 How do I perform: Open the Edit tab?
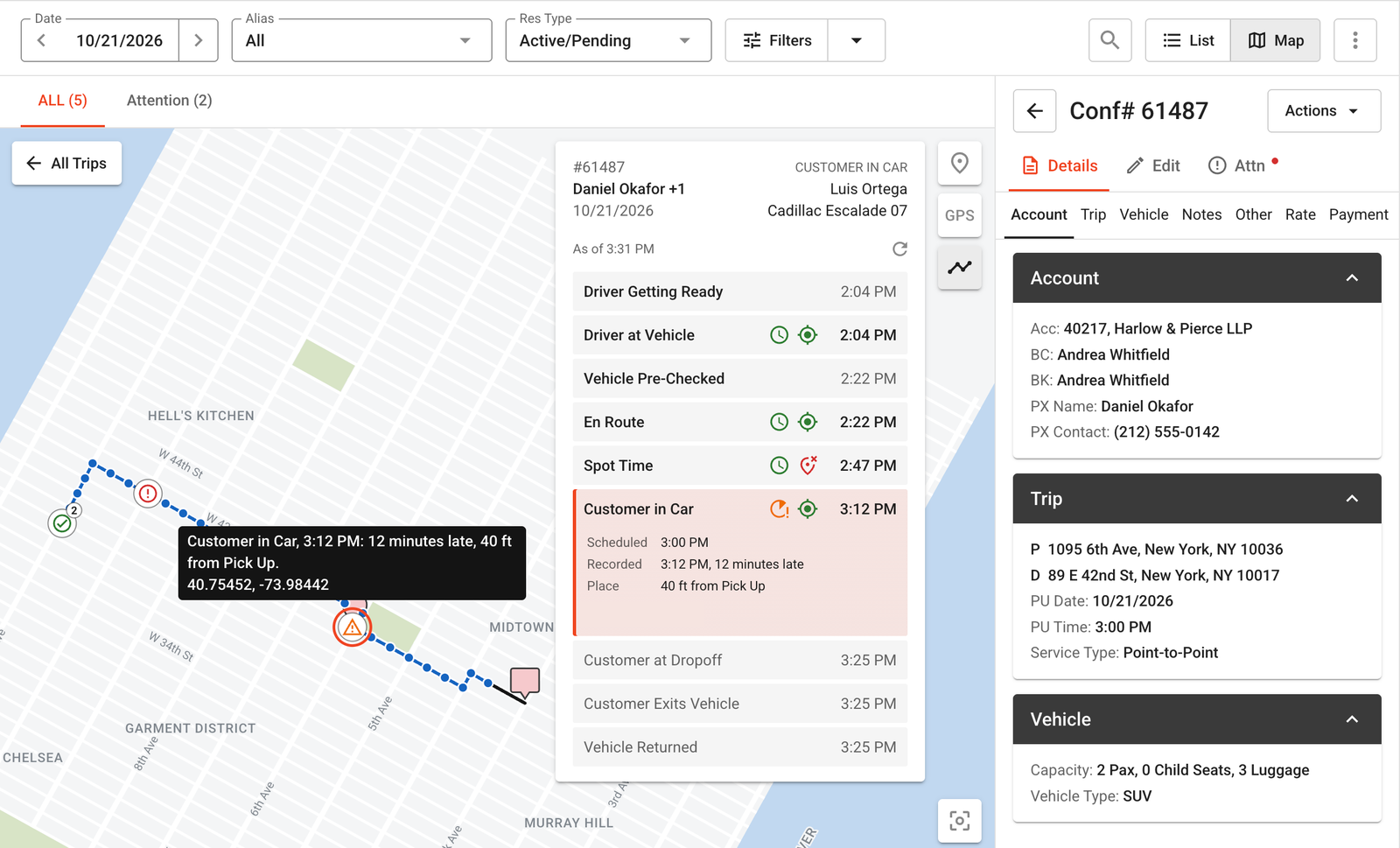click(x=1153, y=165)
